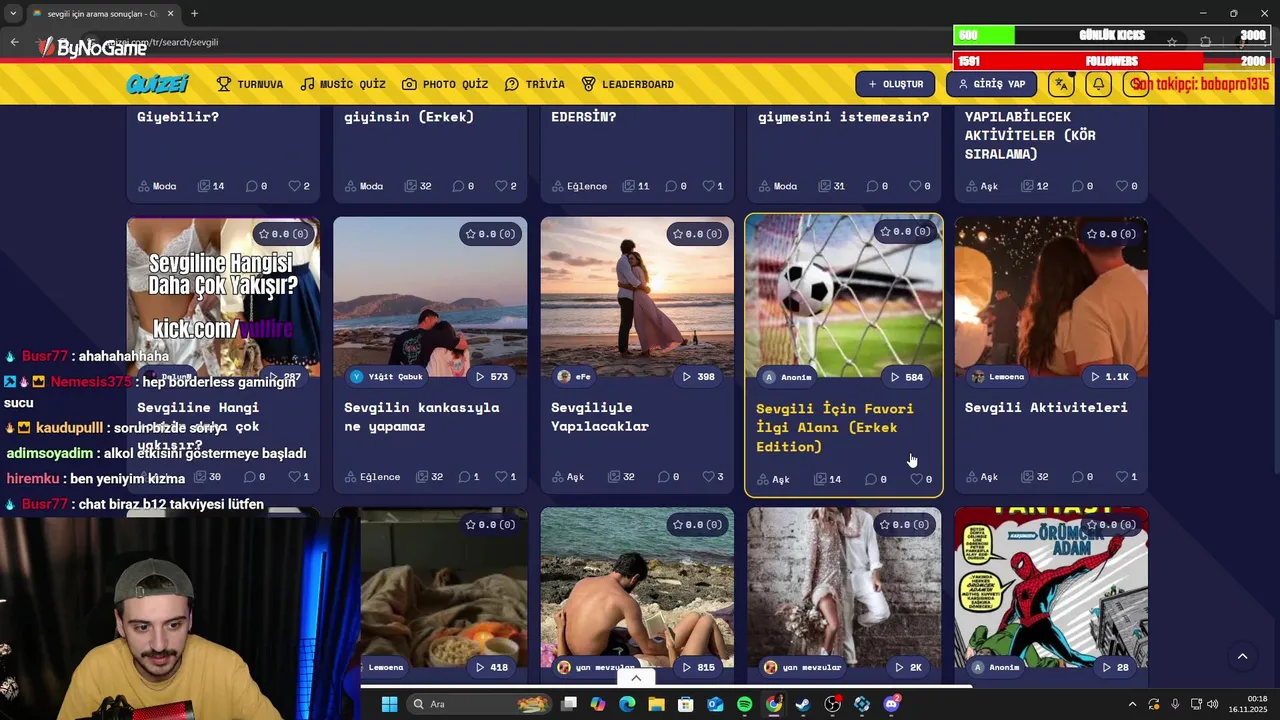Click comment icon on 'giymesini istemezsin?' card
1280x720 pixels.
tap(871, 186)
